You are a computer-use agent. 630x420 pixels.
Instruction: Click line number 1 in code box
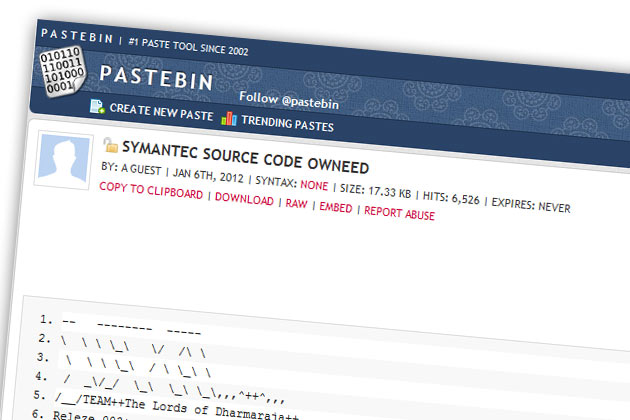pos(46,320)
